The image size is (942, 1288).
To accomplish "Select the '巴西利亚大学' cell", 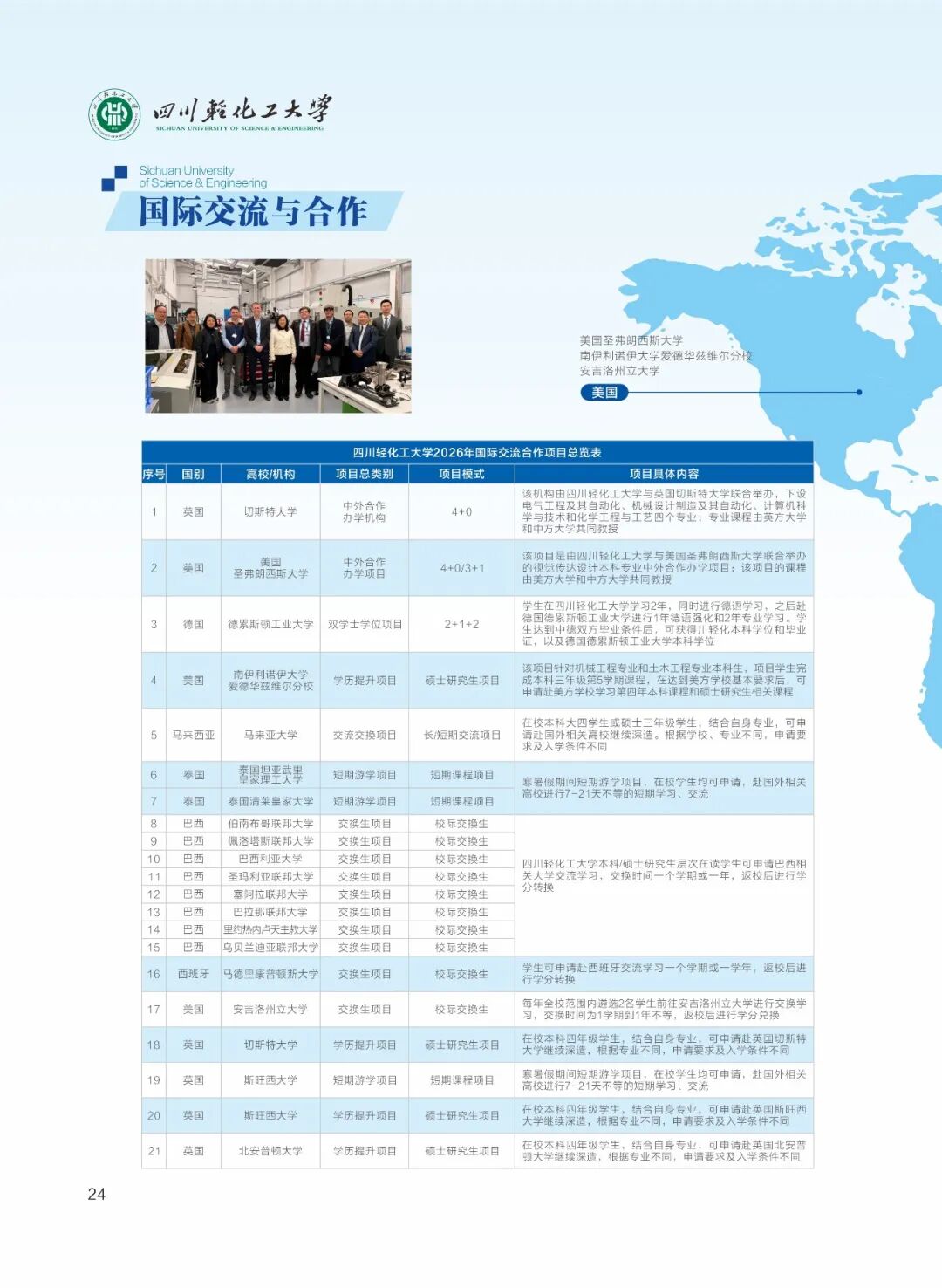I will click(270, 859).
